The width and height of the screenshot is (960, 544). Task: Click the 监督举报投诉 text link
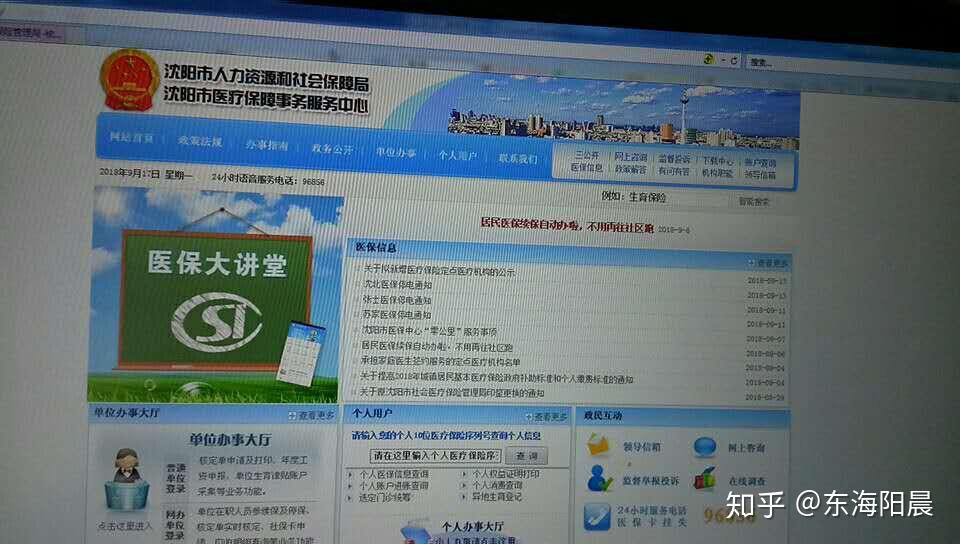pos(651,481)
